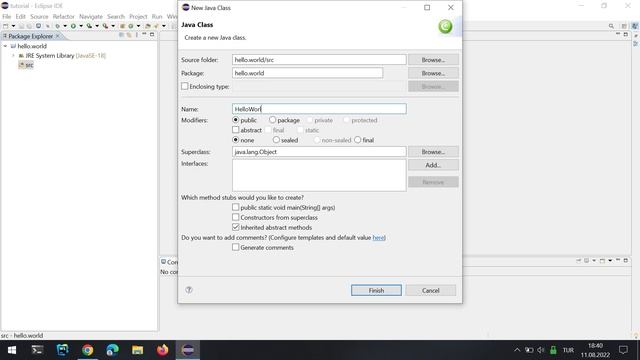Open Package Explorer View Menu dots icon
Screen dimensions: 640x360
point(137,35)
